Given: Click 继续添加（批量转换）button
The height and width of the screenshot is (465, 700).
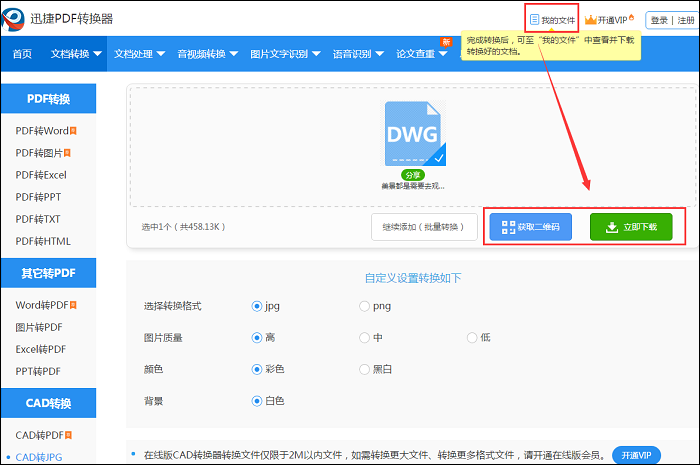Looking at the screenshot, I should pyautogui.click(x=424, y=227).
